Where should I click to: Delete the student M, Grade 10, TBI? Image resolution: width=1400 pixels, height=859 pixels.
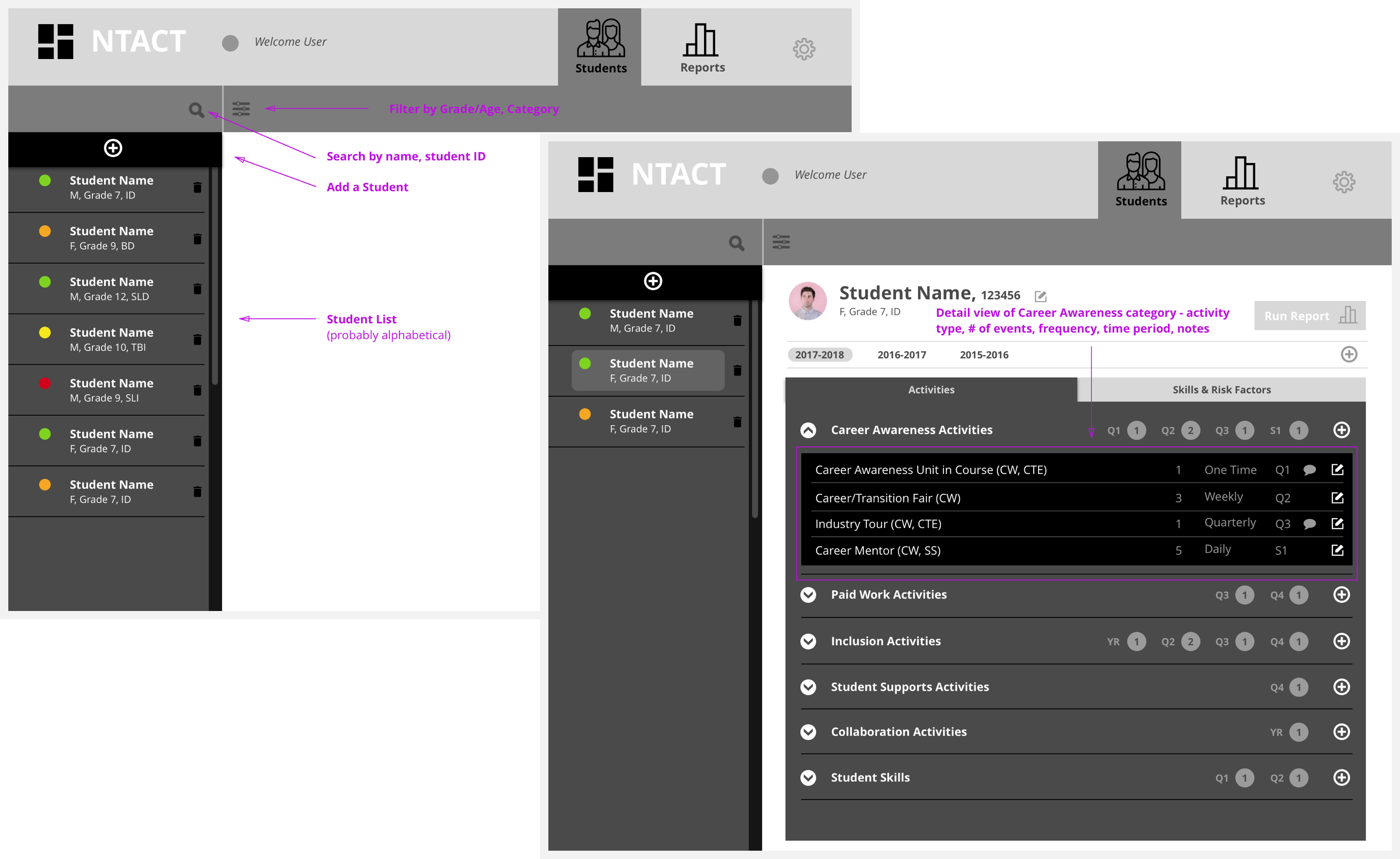pos(197,339)
